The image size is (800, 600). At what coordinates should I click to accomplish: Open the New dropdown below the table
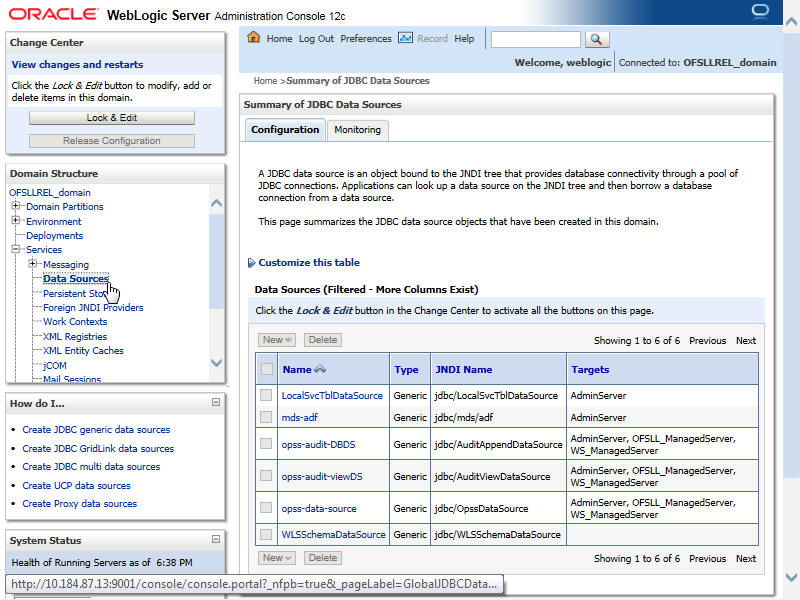(x=277, y=558)
